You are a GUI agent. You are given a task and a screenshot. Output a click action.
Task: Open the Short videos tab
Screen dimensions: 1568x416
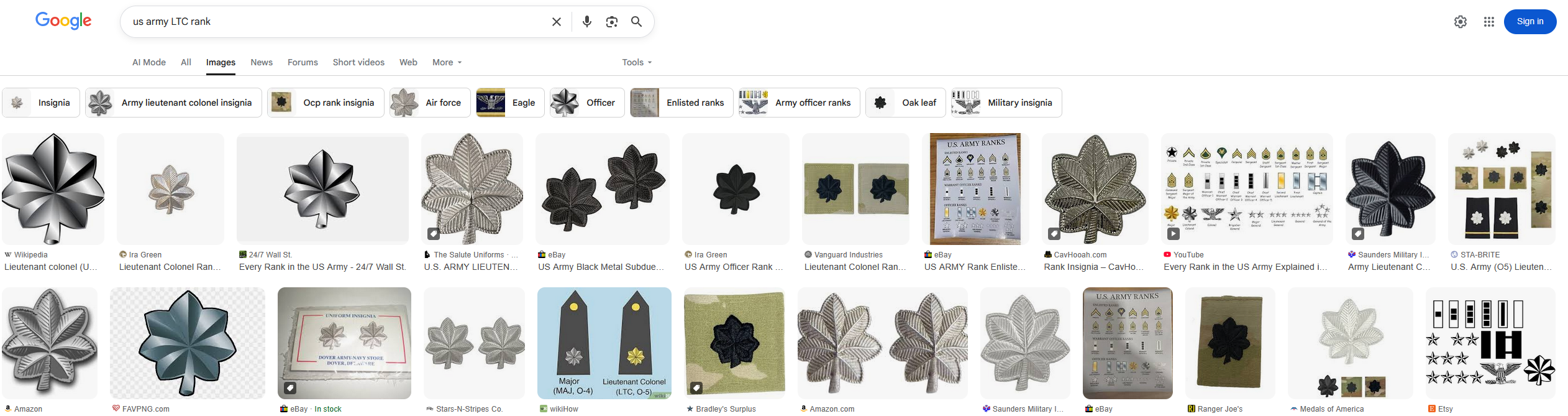click(358, 62)
